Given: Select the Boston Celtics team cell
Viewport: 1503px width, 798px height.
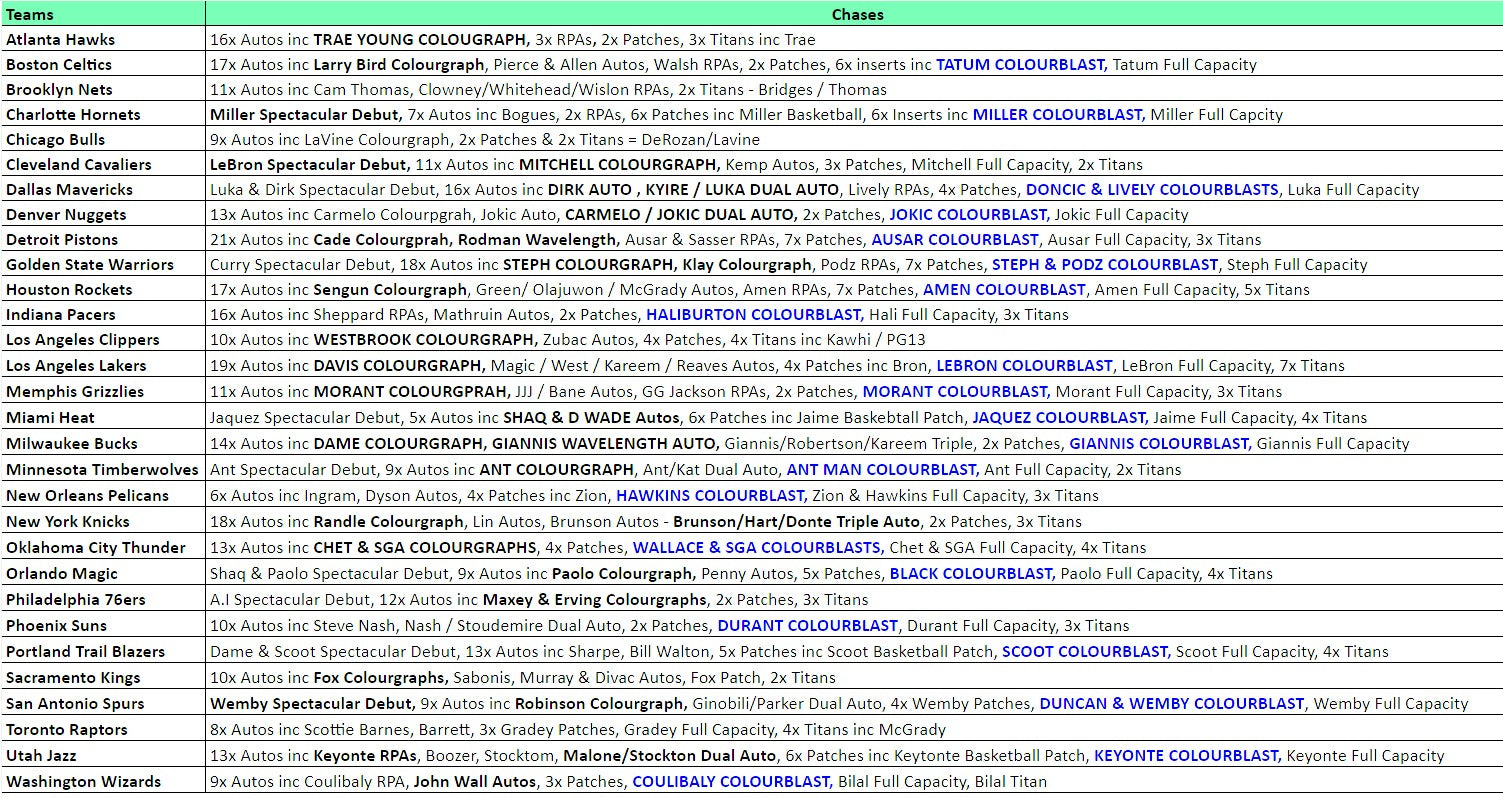Looking at the screenshot, I should point(59,65).
